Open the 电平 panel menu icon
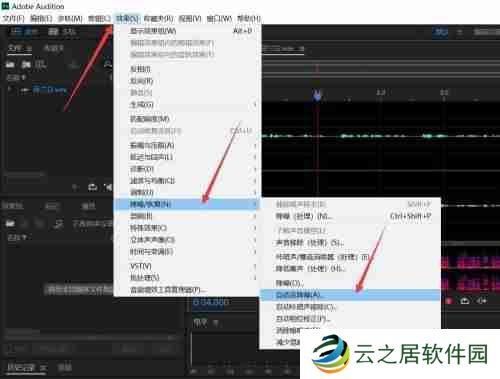Image resolution: width=500 pixels, height=379 pixels. tap(216, 323)
